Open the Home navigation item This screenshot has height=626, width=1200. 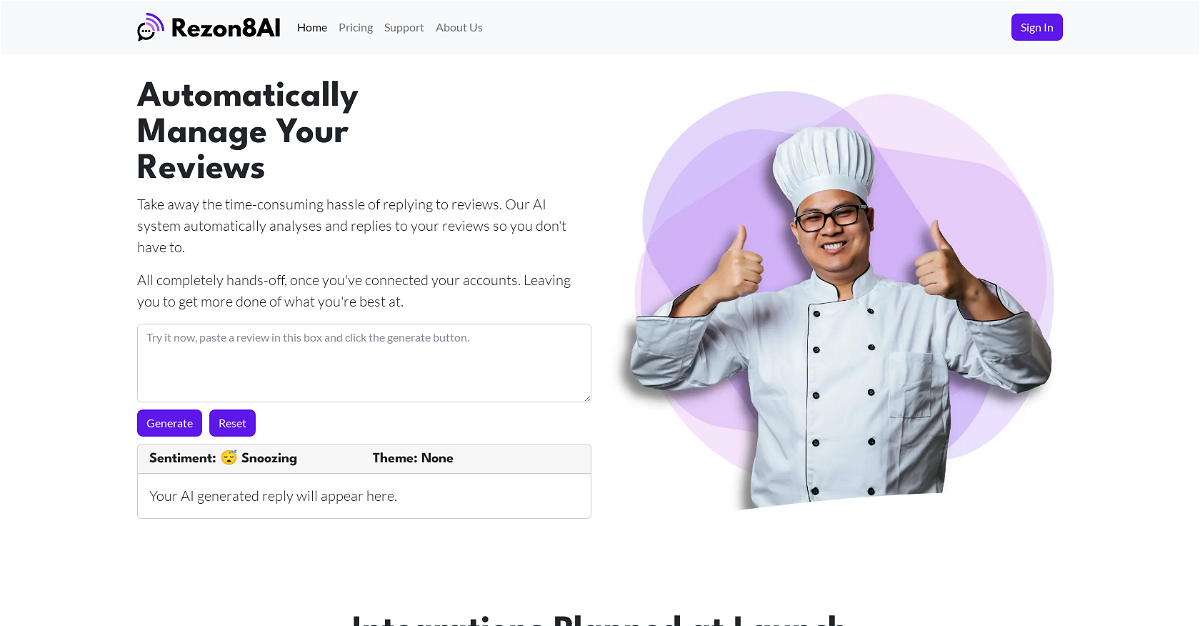tap(312, 28)
